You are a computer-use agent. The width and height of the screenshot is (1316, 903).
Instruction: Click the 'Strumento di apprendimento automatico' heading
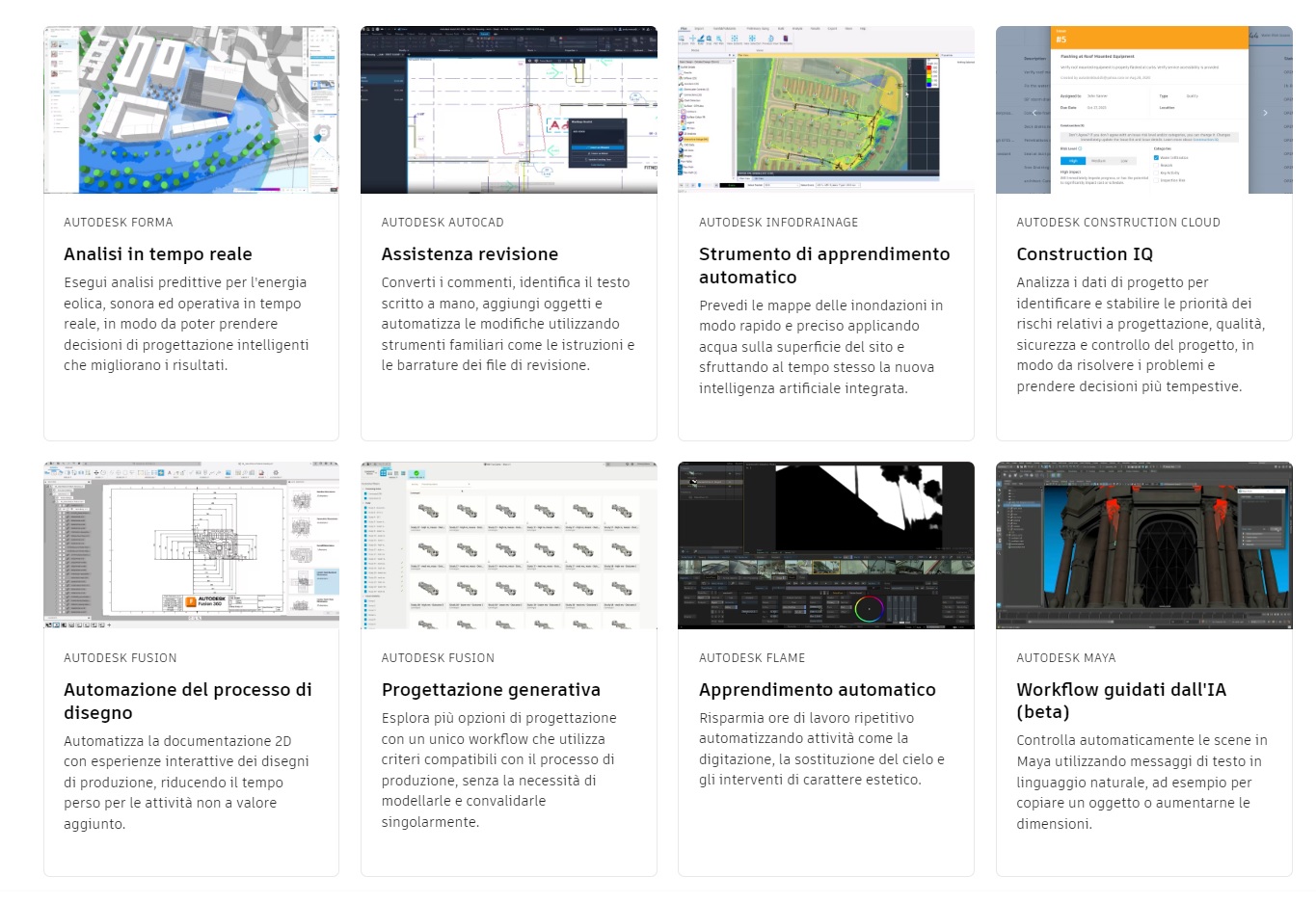click(824, 266)
